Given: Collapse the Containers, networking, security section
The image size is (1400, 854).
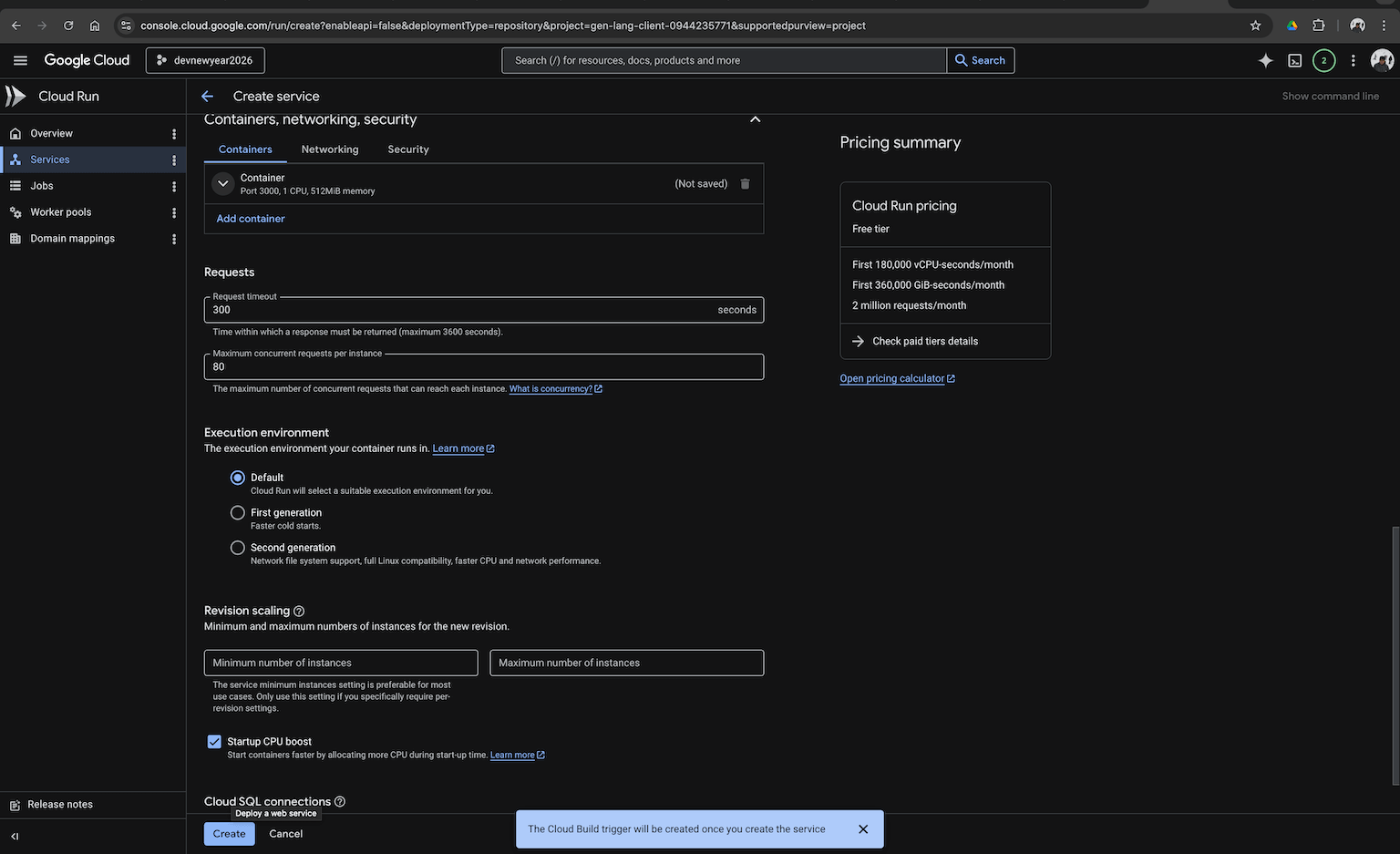Looking at the screenshot, I should (x=755, y=118).
